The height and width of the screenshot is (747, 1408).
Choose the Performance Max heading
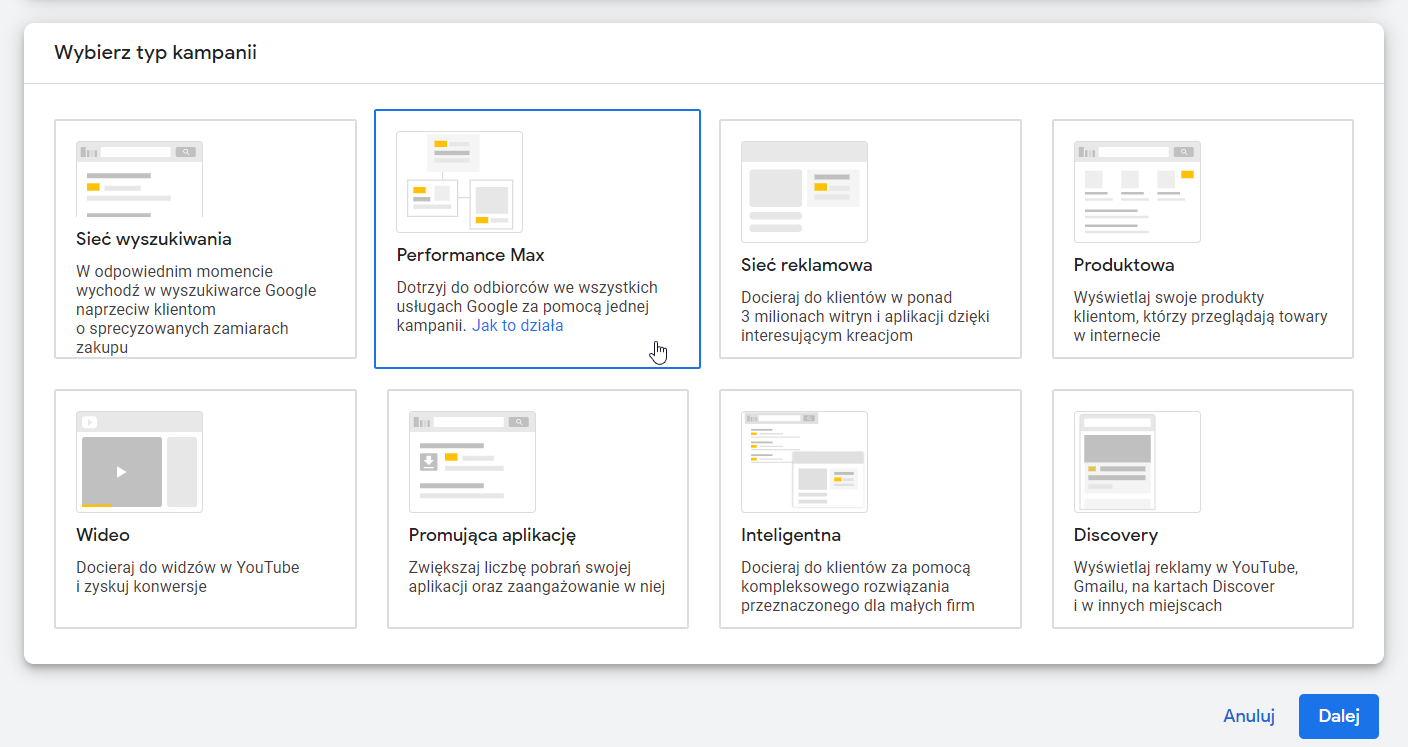(471, 255)
